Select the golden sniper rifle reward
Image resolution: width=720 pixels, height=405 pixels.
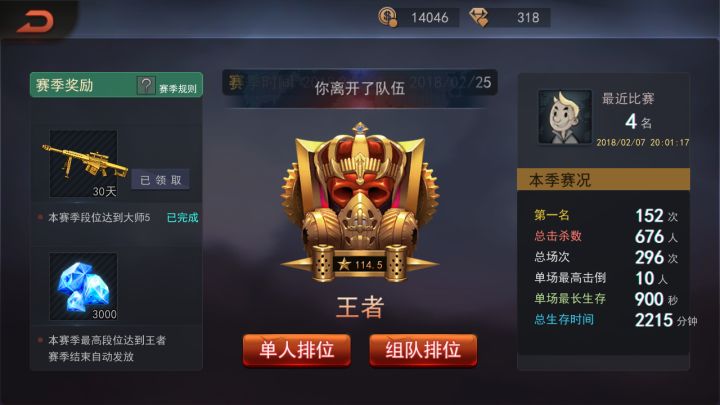[84, 164]
